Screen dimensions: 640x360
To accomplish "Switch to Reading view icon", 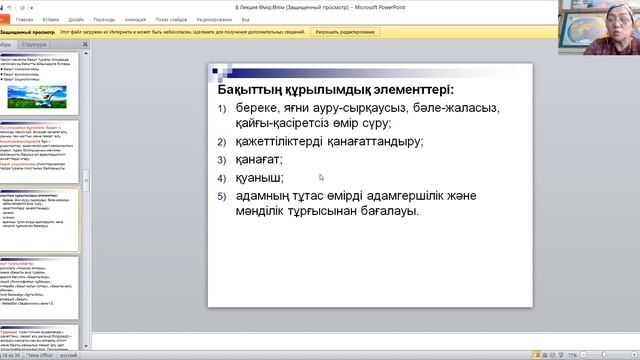I will pyautogui.click(x=553, y=356).
